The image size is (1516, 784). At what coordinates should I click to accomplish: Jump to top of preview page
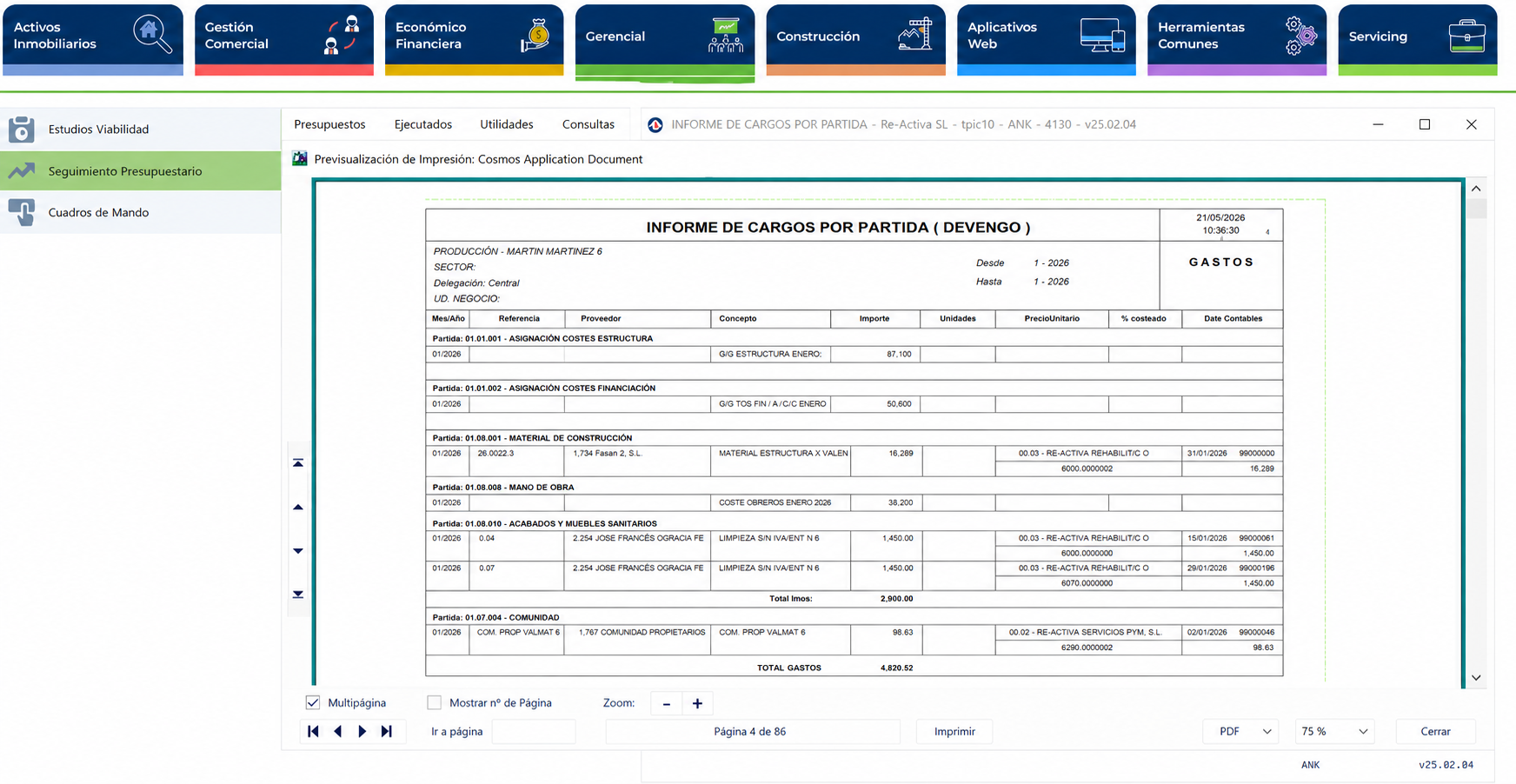pyautogui.click(x=298, y=463)
